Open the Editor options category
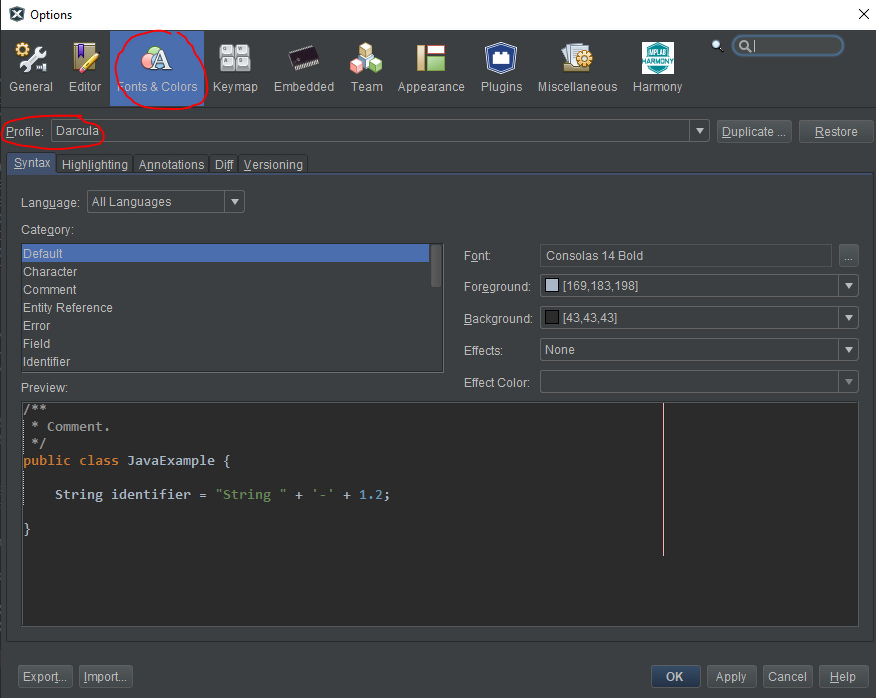Image resolution: width=876 pixels, height=698 pixels. click(x=85, y=68)
